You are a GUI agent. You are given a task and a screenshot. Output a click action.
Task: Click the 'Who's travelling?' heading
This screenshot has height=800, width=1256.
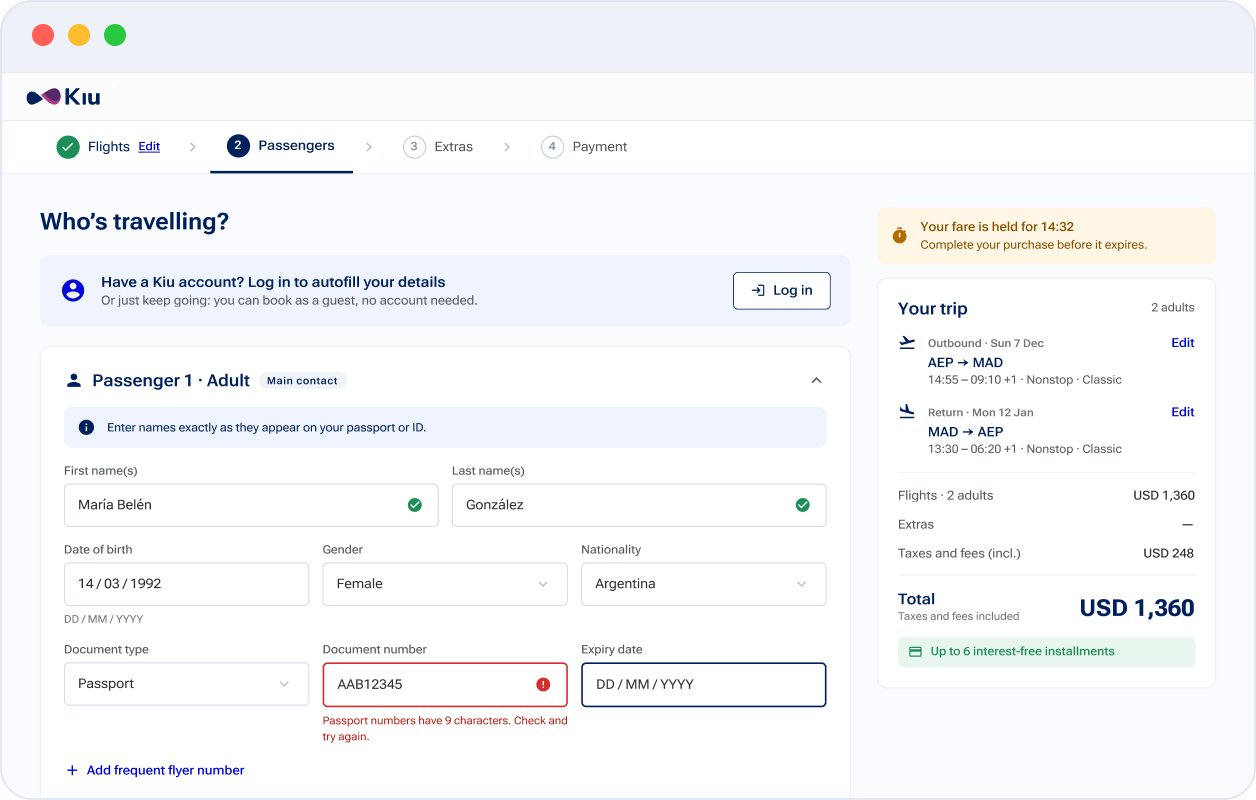click(134, 221)
